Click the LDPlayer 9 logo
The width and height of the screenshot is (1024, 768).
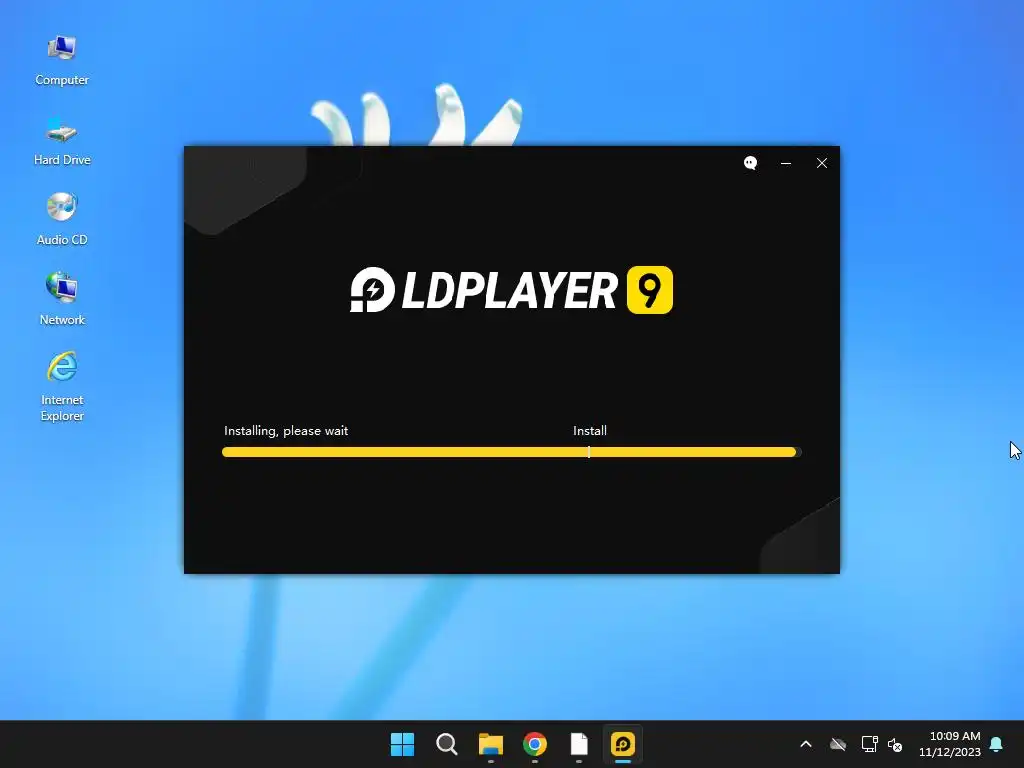point(511,290)
